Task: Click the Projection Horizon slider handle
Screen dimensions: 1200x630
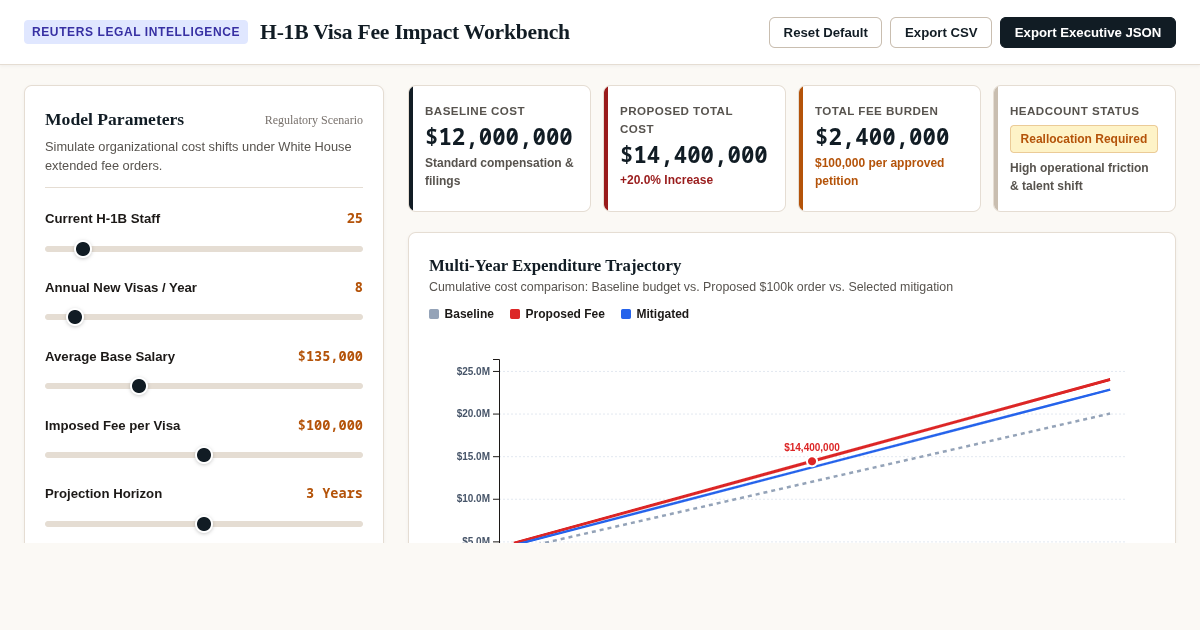Action: point(204,524)
